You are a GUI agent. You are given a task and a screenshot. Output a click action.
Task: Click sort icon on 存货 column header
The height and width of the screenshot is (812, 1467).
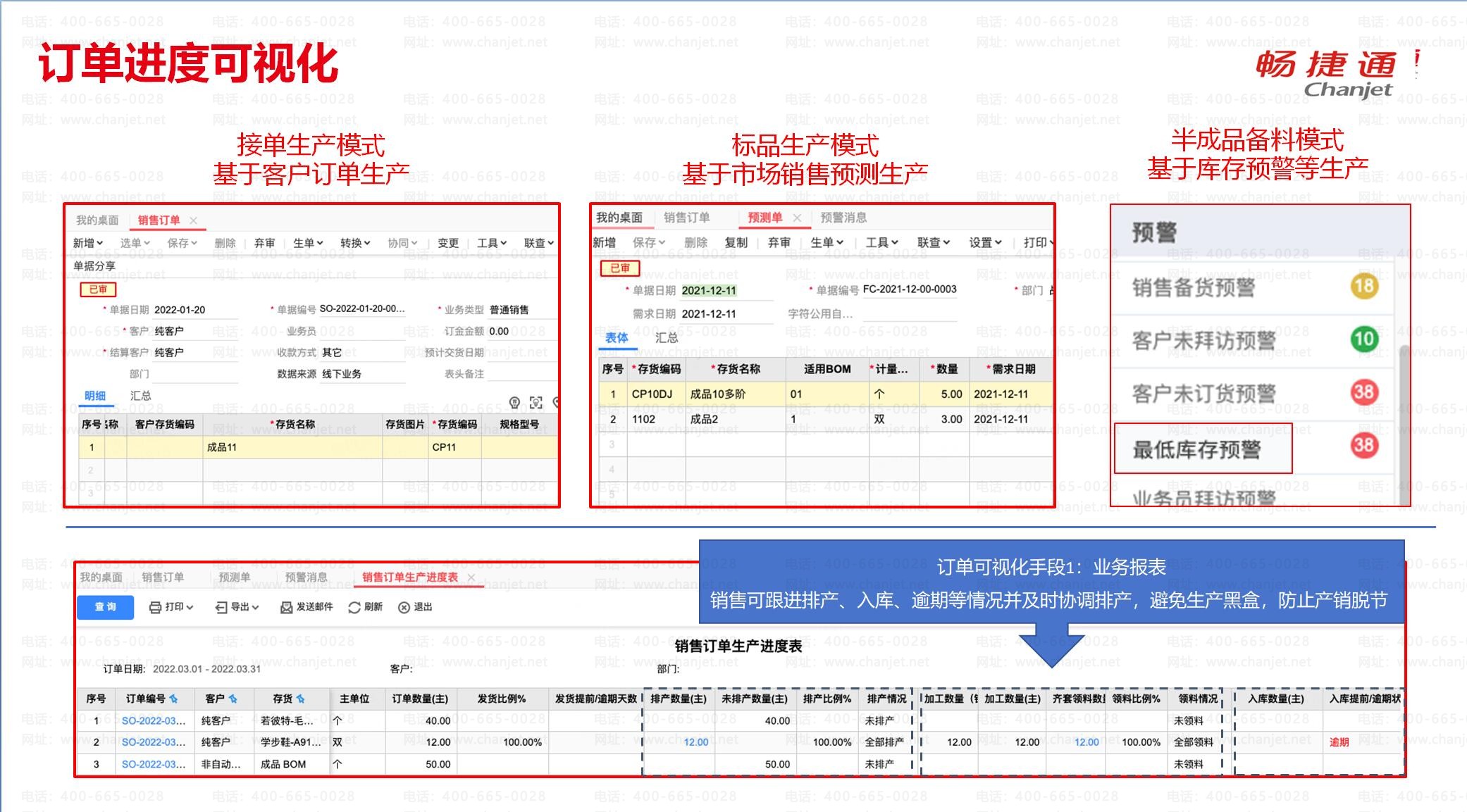coord(301,699)
